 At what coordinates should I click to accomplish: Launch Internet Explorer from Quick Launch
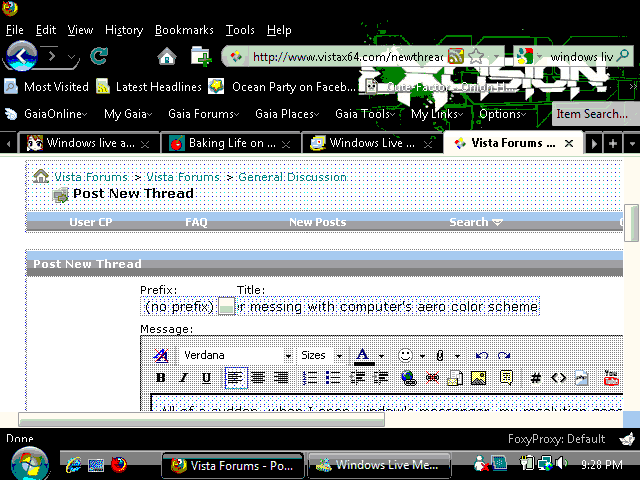73,464
